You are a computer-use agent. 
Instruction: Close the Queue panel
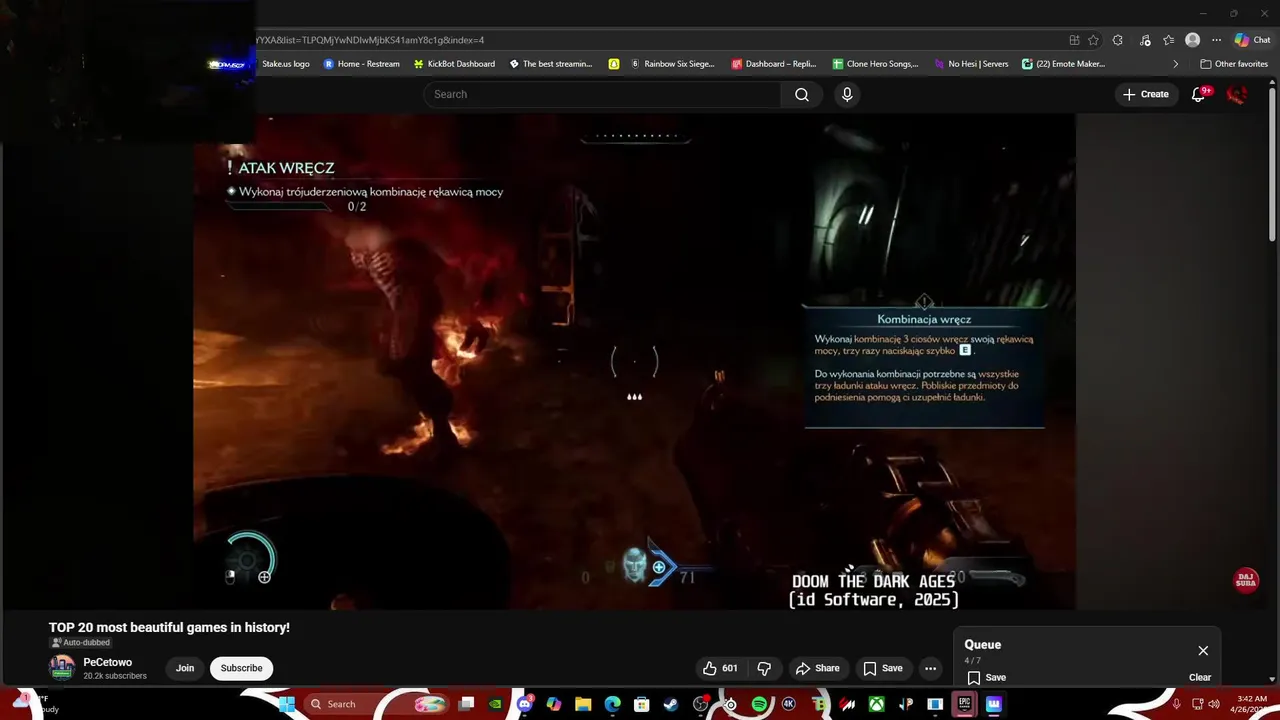coord(1203,651)
